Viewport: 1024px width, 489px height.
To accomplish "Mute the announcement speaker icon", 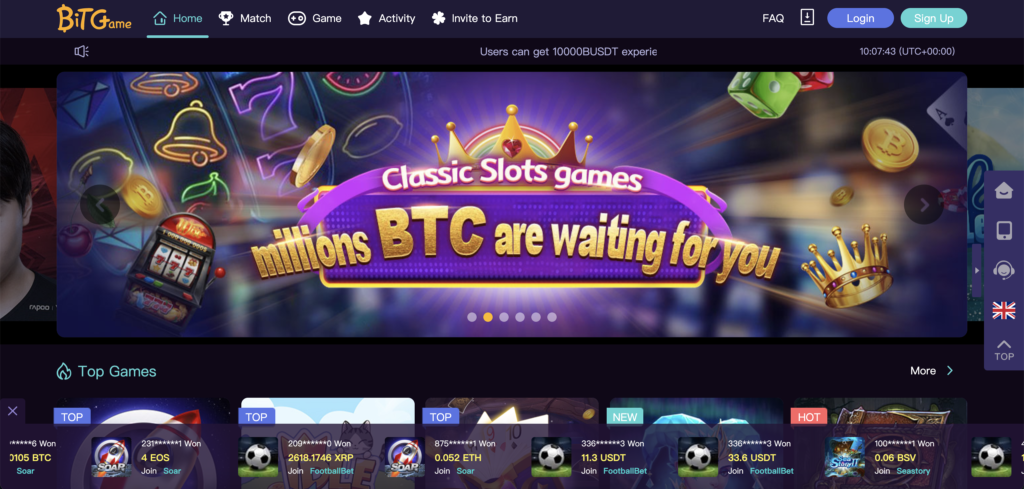I will coord(82,52).
